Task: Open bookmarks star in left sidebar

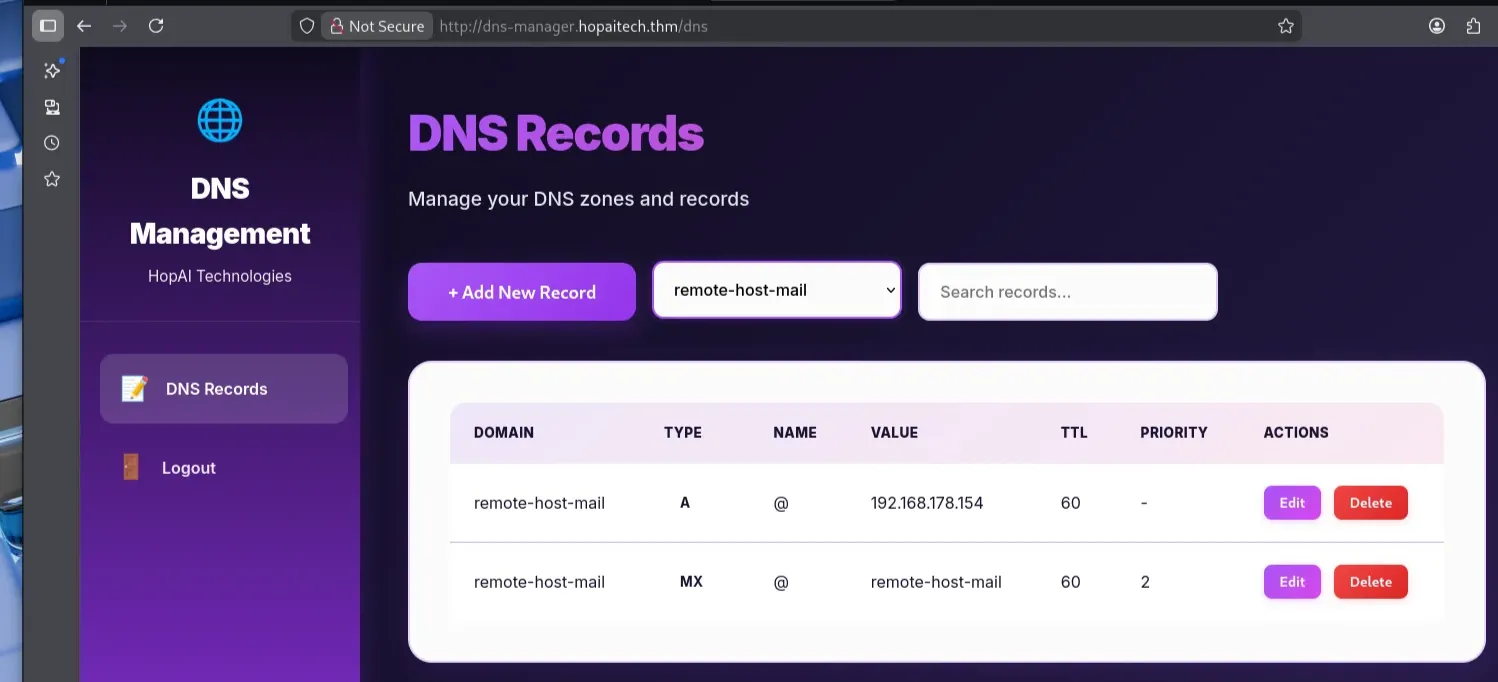Action: pyautogui.click(x=52, y=179)
